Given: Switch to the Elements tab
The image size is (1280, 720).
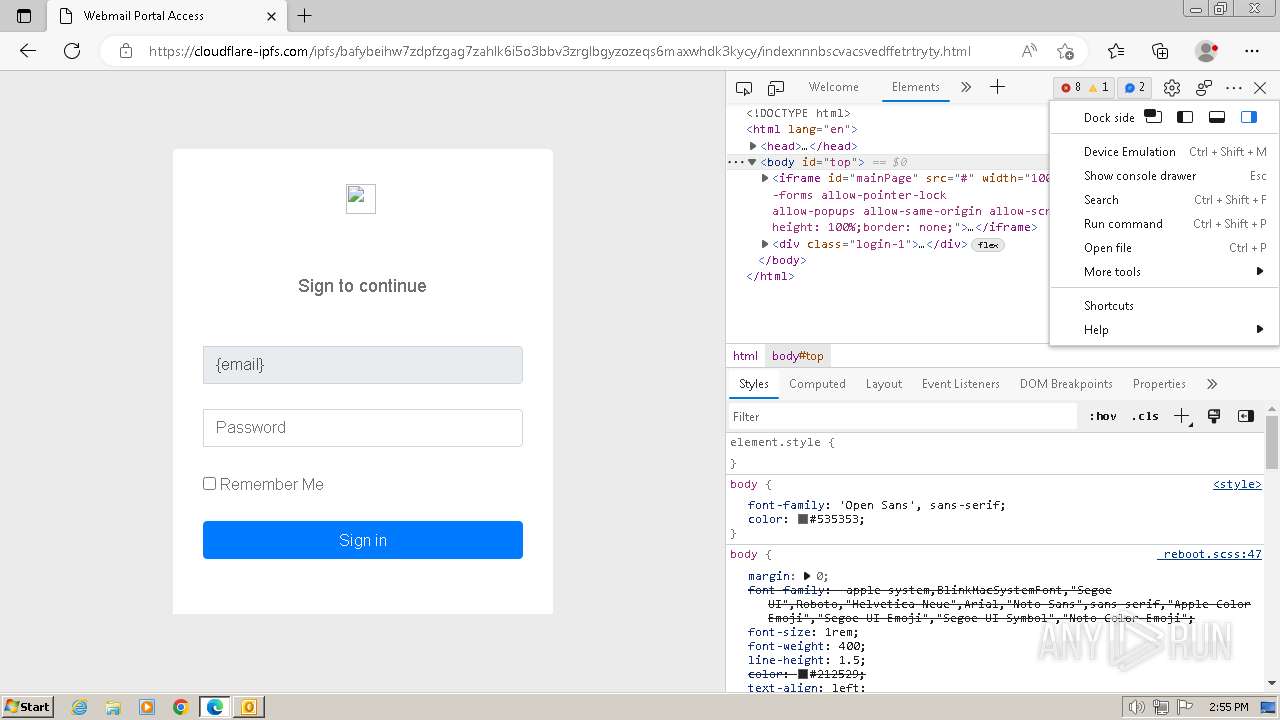Looking at the screenshot, I should click(915, 87).
